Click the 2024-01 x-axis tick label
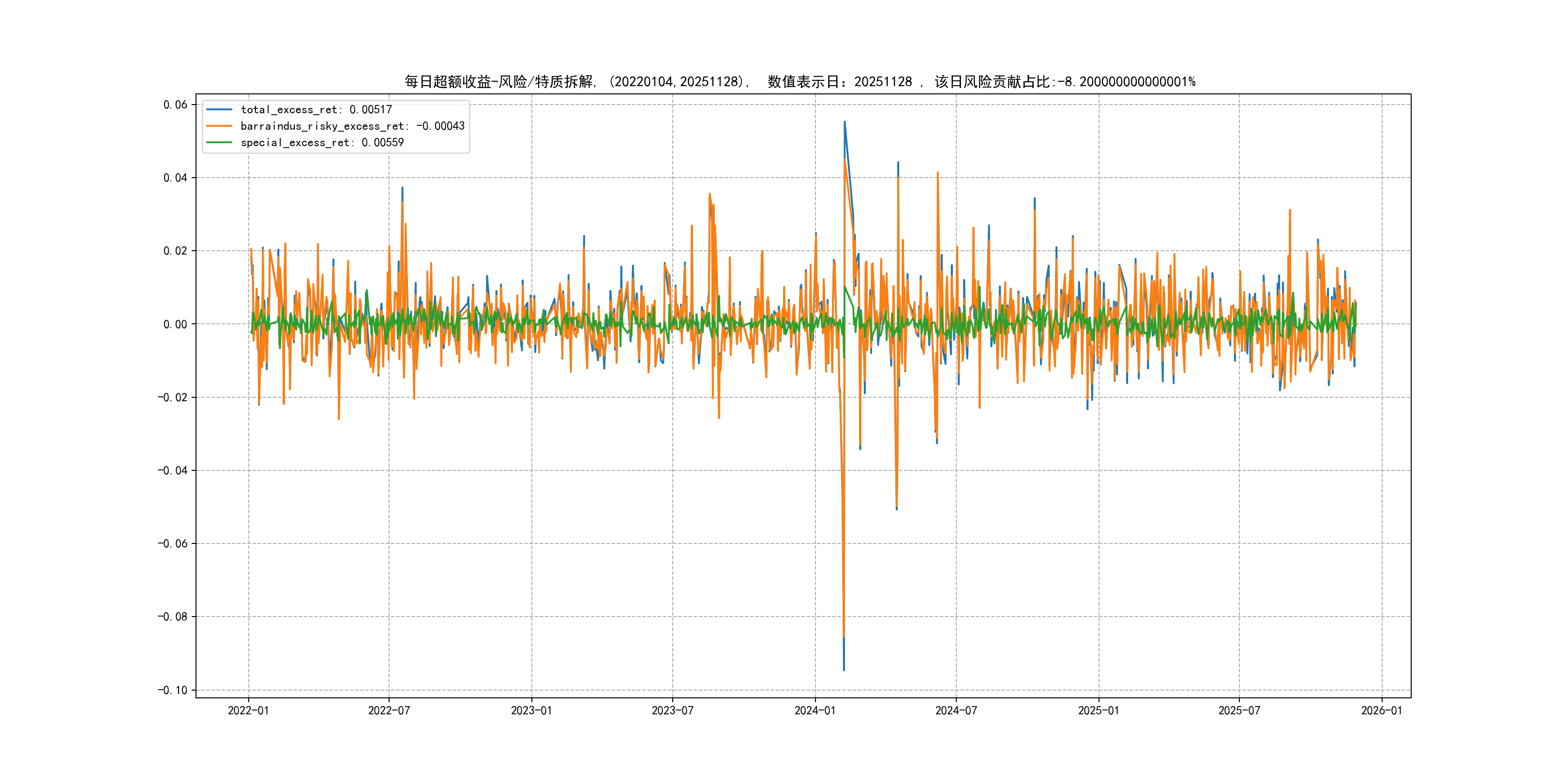 pos(815,710)
